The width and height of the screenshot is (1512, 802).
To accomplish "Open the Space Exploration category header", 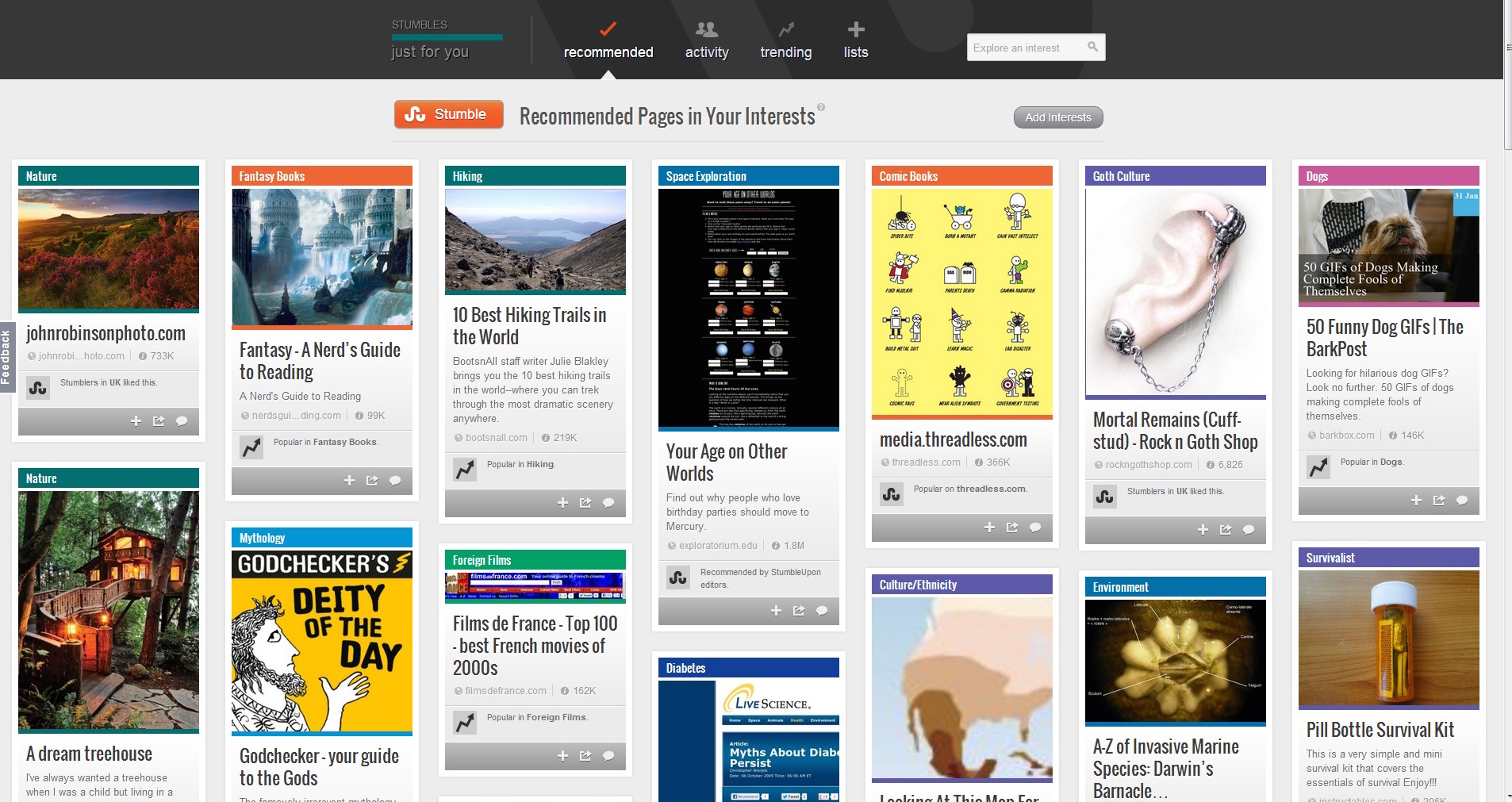I will [x=749, y=176].
